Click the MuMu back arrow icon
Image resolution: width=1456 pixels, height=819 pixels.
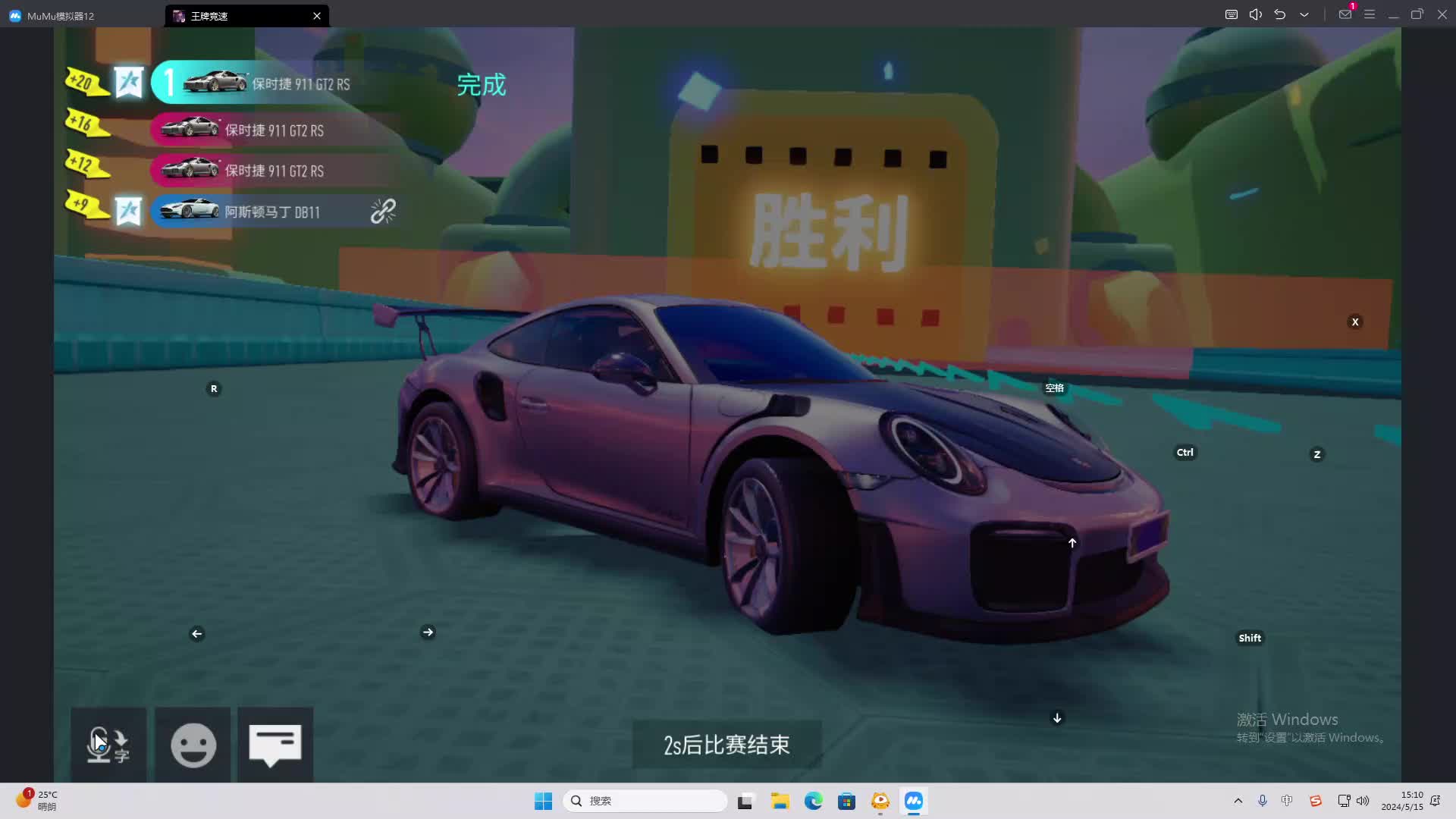pyautogui.click(x=1280, y=14)
